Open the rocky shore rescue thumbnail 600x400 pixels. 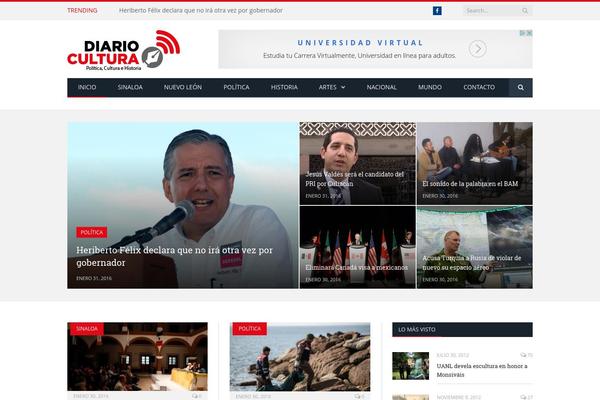click(x=300, y=357)
